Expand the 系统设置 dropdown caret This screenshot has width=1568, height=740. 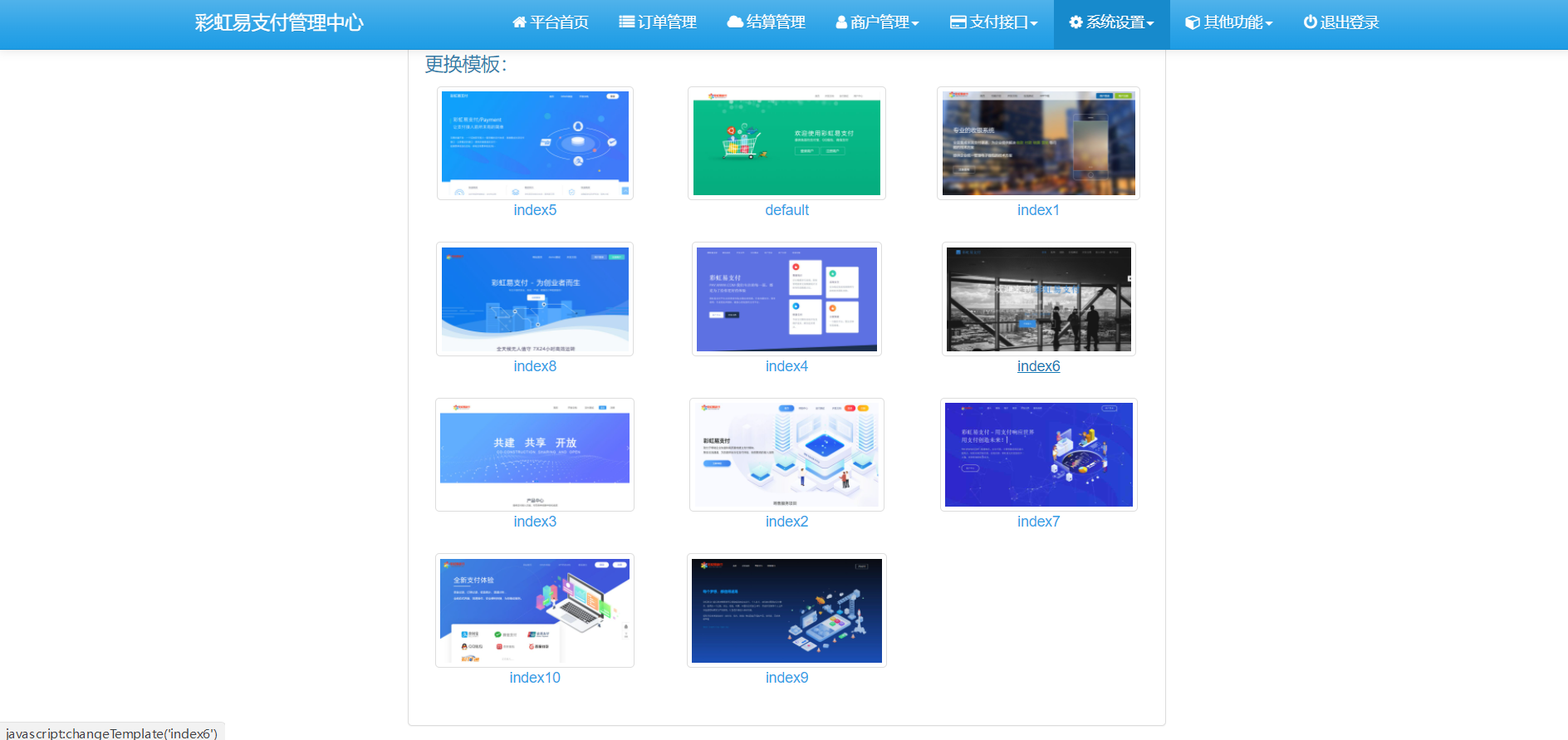(x=1150, y=24)
